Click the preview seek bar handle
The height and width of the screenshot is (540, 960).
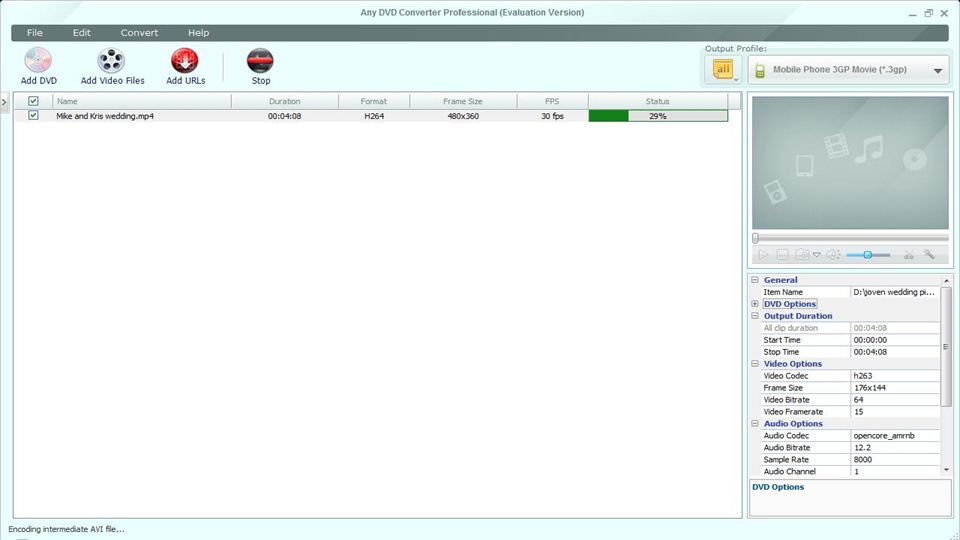[x=756, y=238]
